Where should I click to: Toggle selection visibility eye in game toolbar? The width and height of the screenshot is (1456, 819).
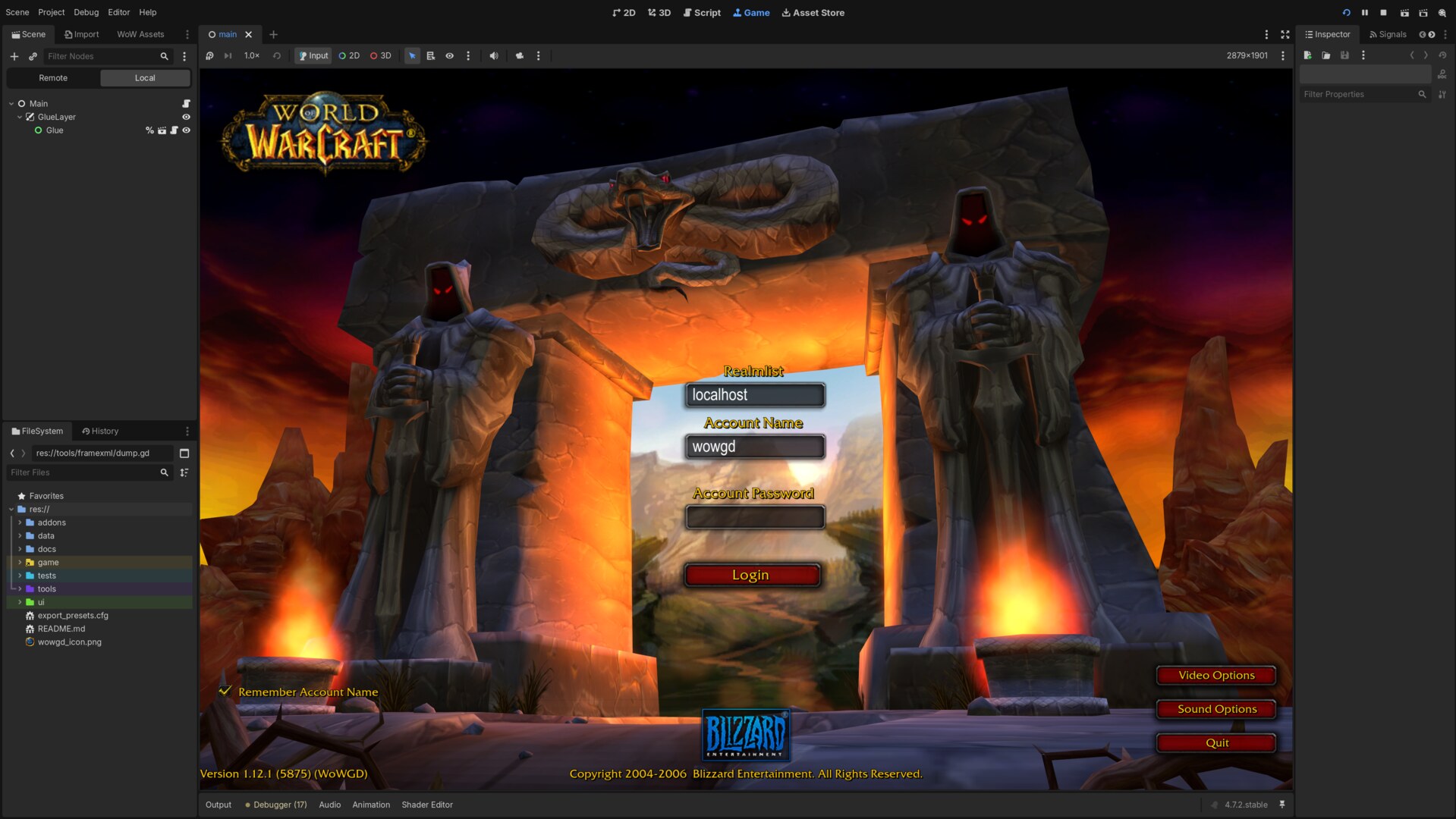tap(449, 55)
